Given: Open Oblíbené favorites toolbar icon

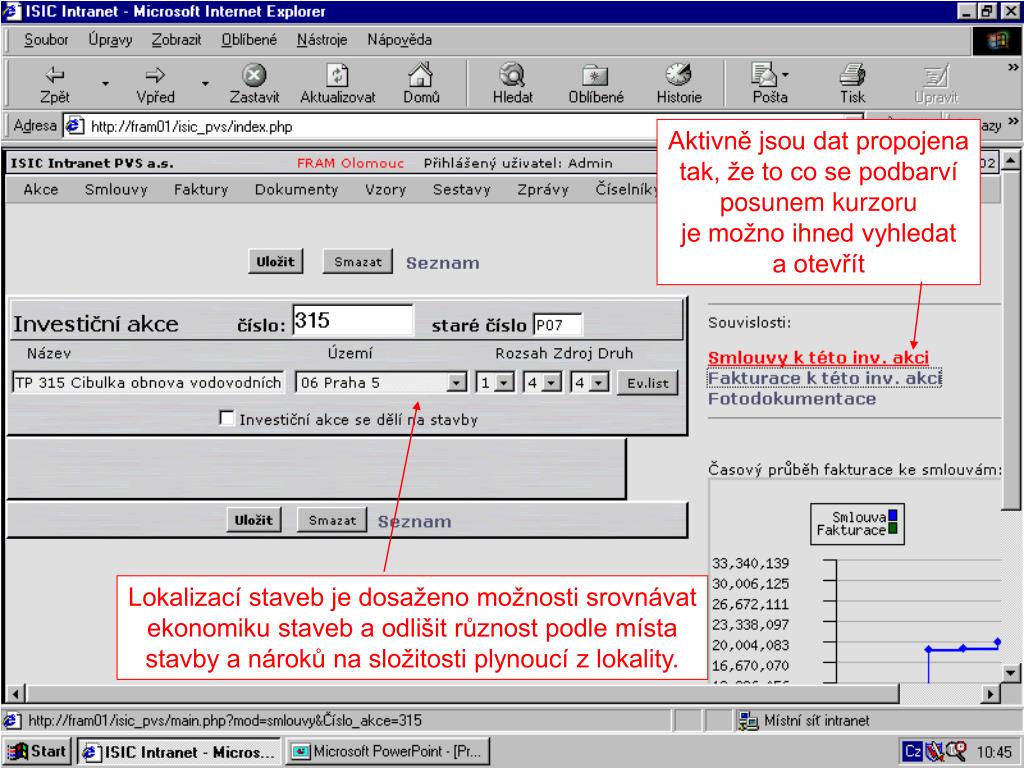Looking at the screenshot, I should 596,85.
